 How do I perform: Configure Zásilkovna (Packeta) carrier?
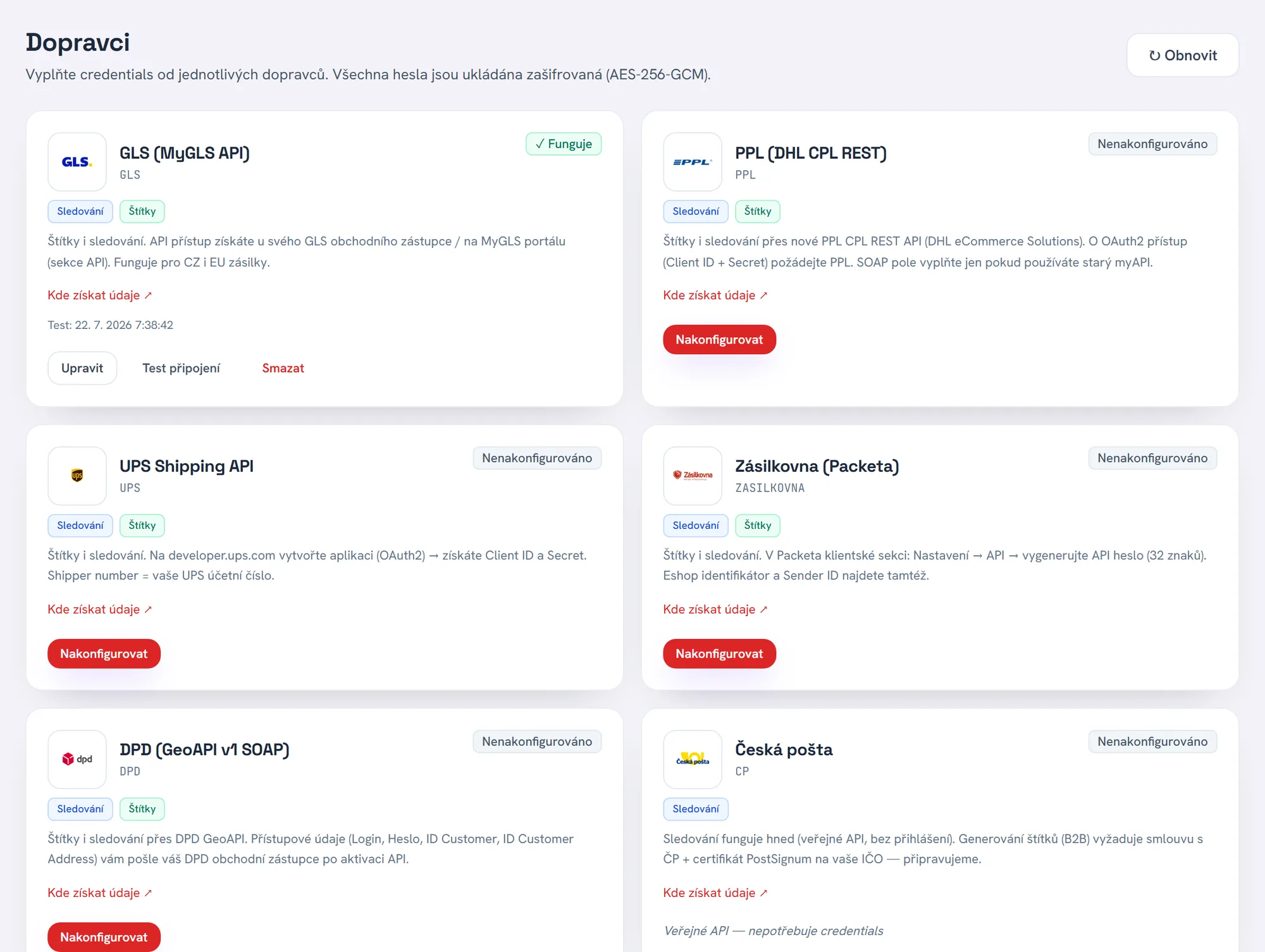(x=719, y=653)
